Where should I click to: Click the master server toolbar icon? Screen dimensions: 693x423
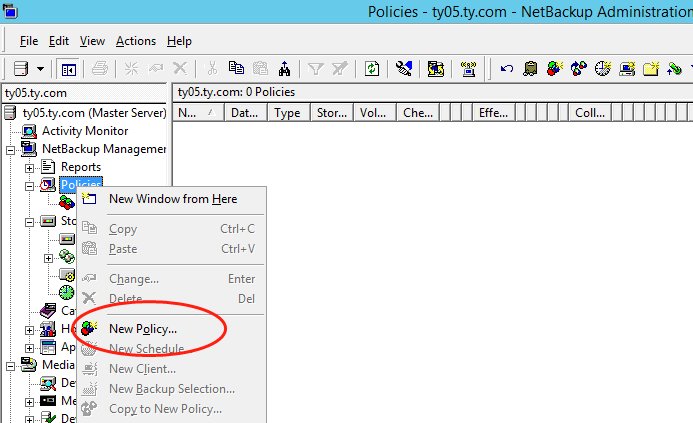point(21,69)
